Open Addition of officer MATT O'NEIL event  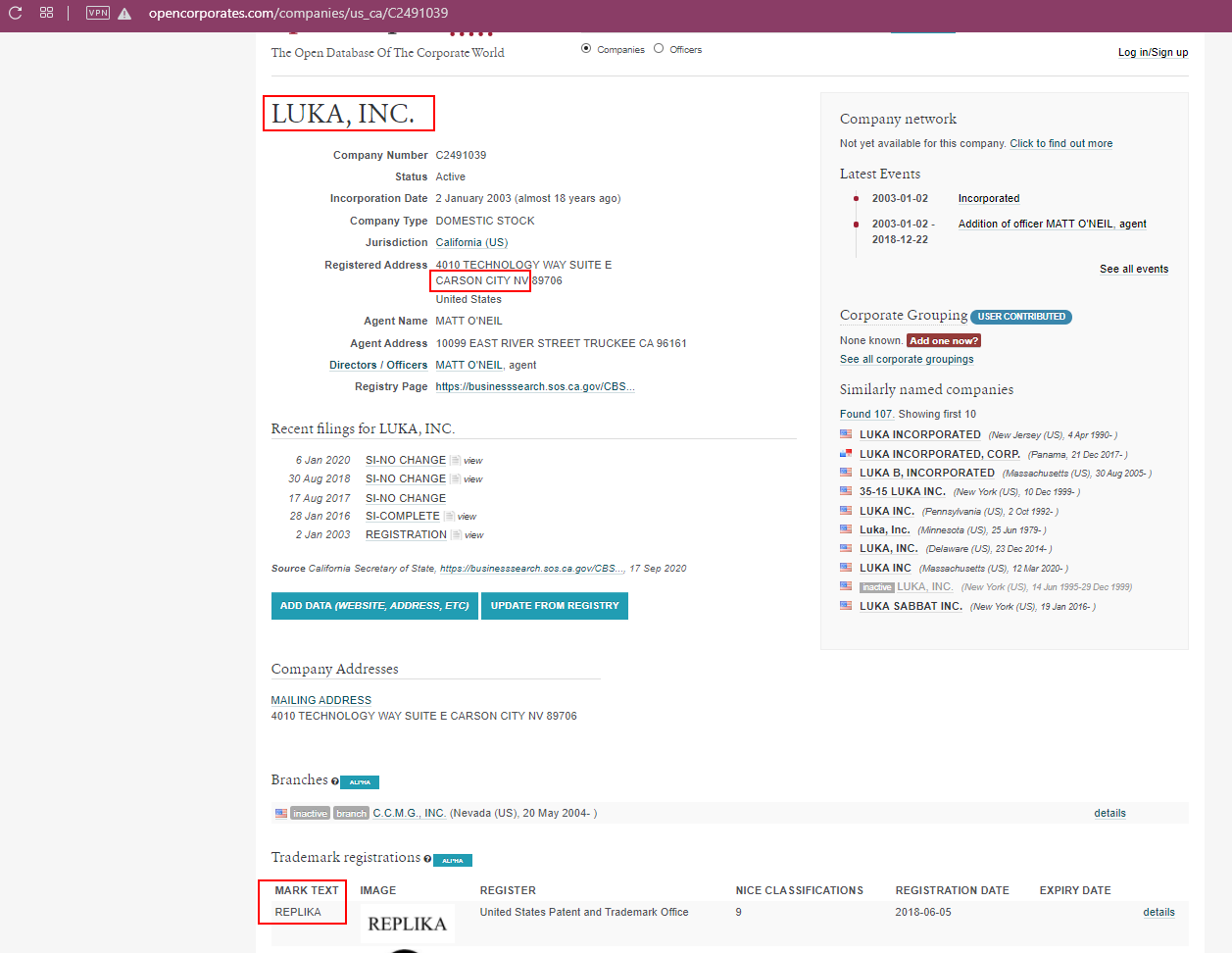tap(1053, 225)
